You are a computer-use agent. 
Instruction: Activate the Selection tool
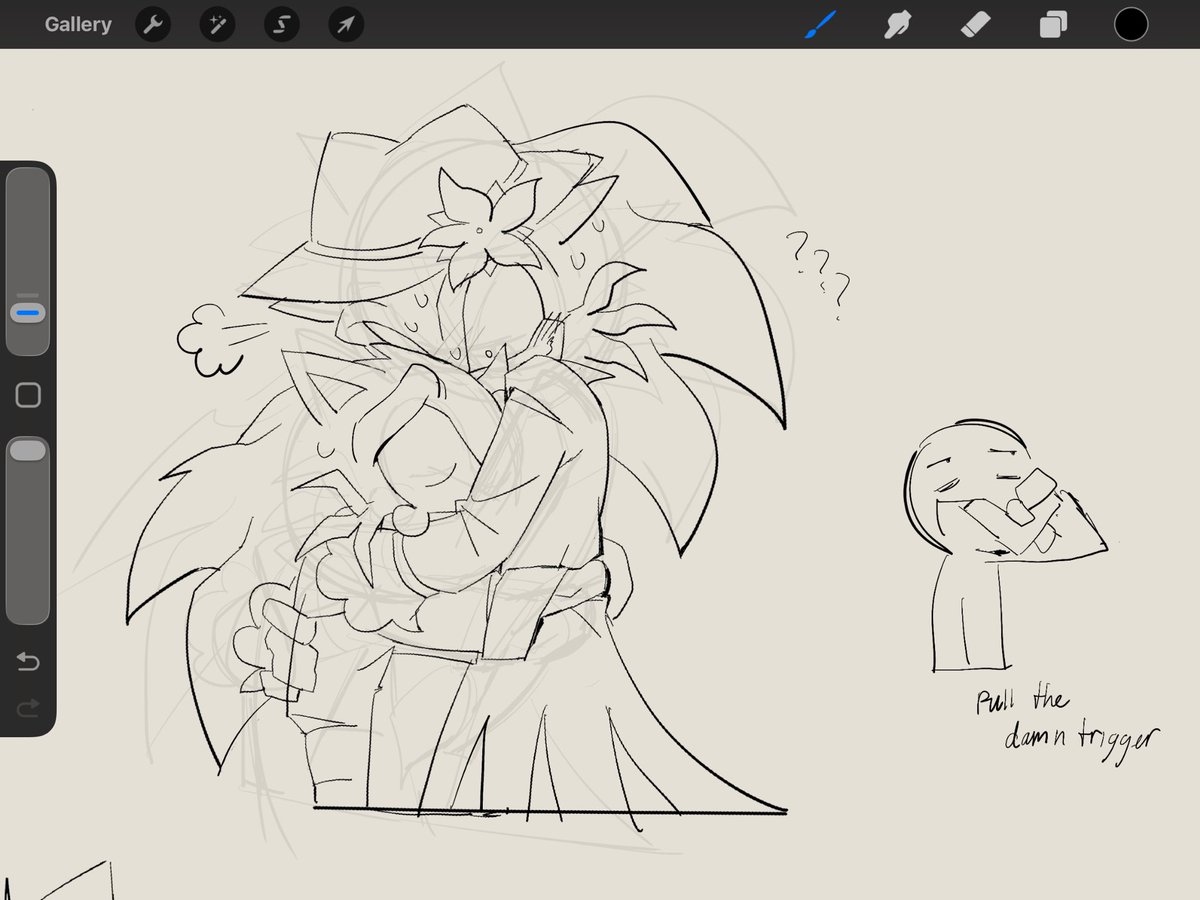click(x=281, y=24)
